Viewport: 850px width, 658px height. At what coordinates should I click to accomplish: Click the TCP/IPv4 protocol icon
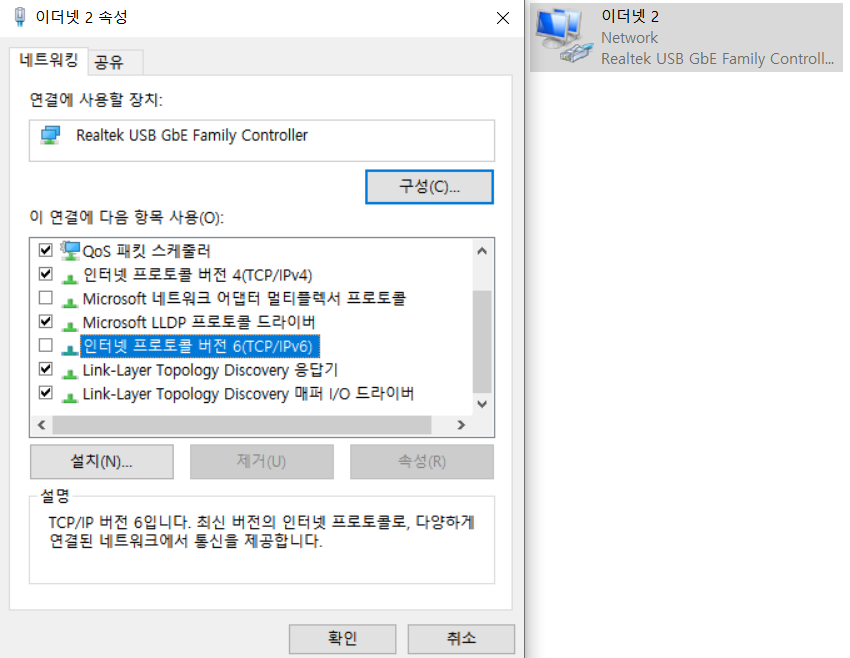tap(69, 278)
